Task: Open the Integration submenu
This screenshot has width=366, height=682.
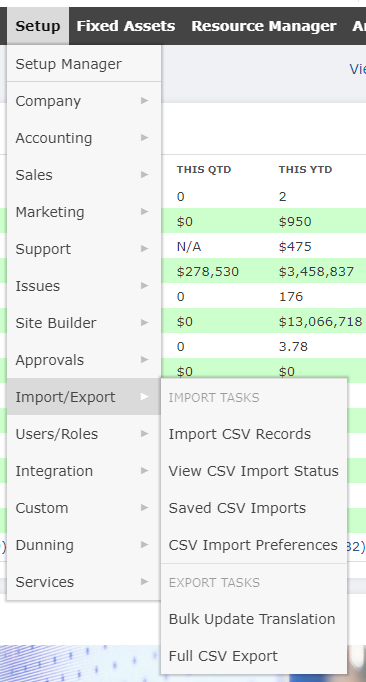Action: (x=84, y=471)
